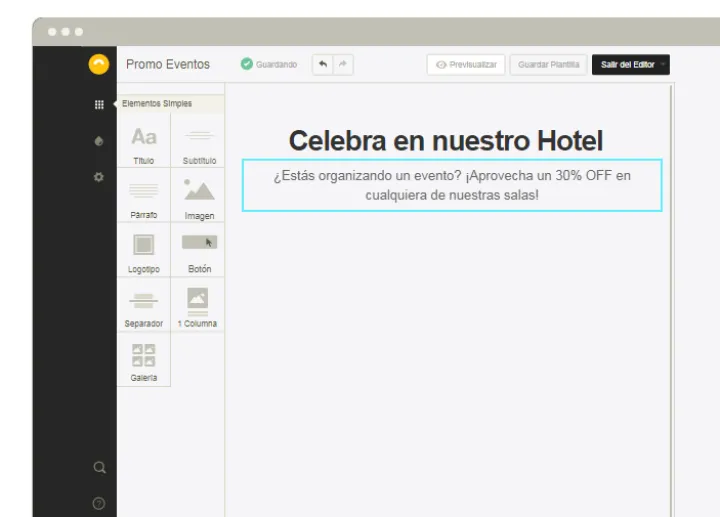The width and height of the screenshot is (720, 517).
Task: Click the Previsualizar button
Action: point(466,65)
